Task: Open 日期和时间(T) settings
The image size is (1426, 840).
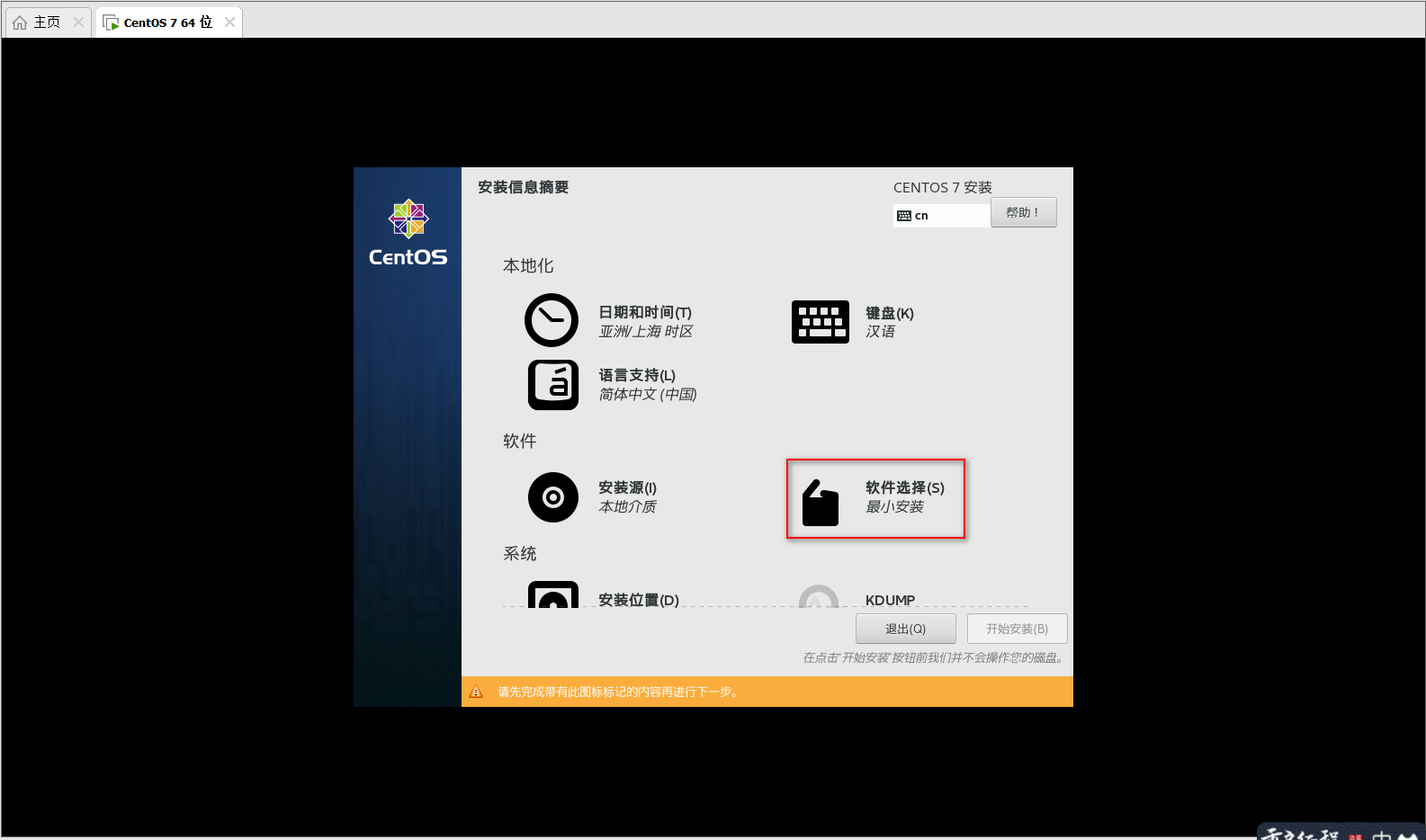Action: click(x=645, y=312)
